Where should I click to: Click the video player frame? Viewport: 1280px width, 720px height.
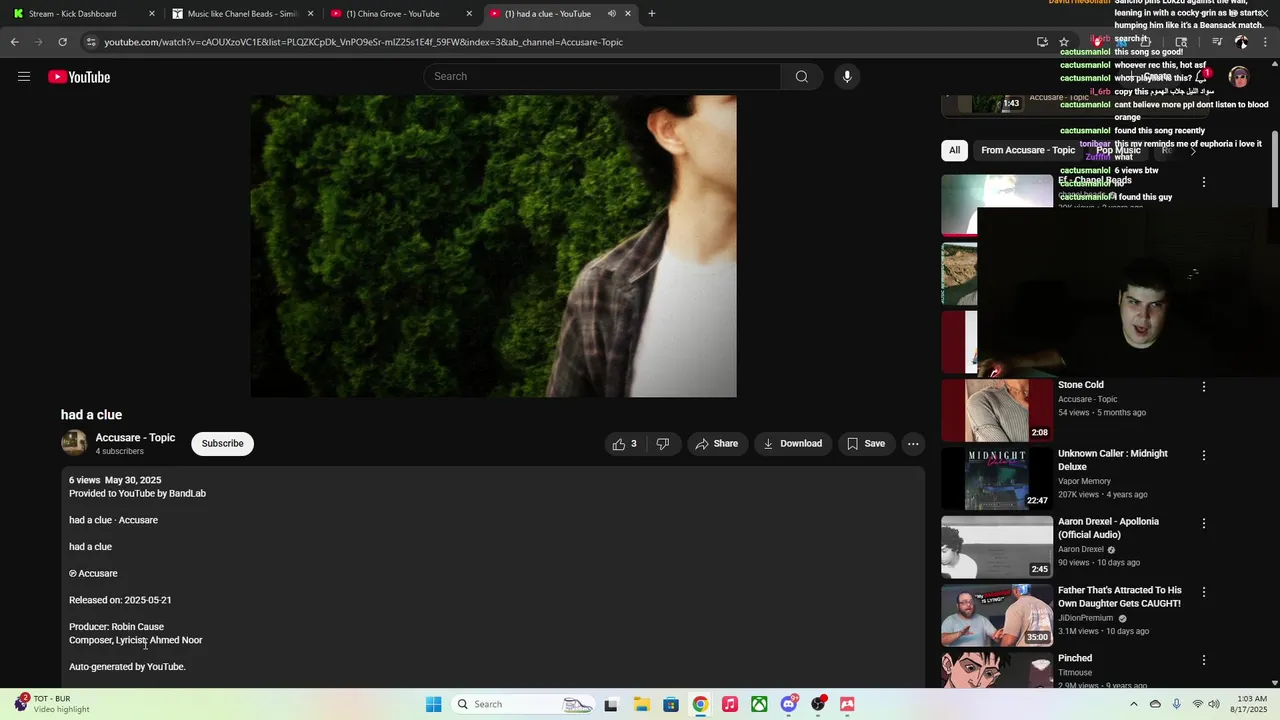point(493,246)
